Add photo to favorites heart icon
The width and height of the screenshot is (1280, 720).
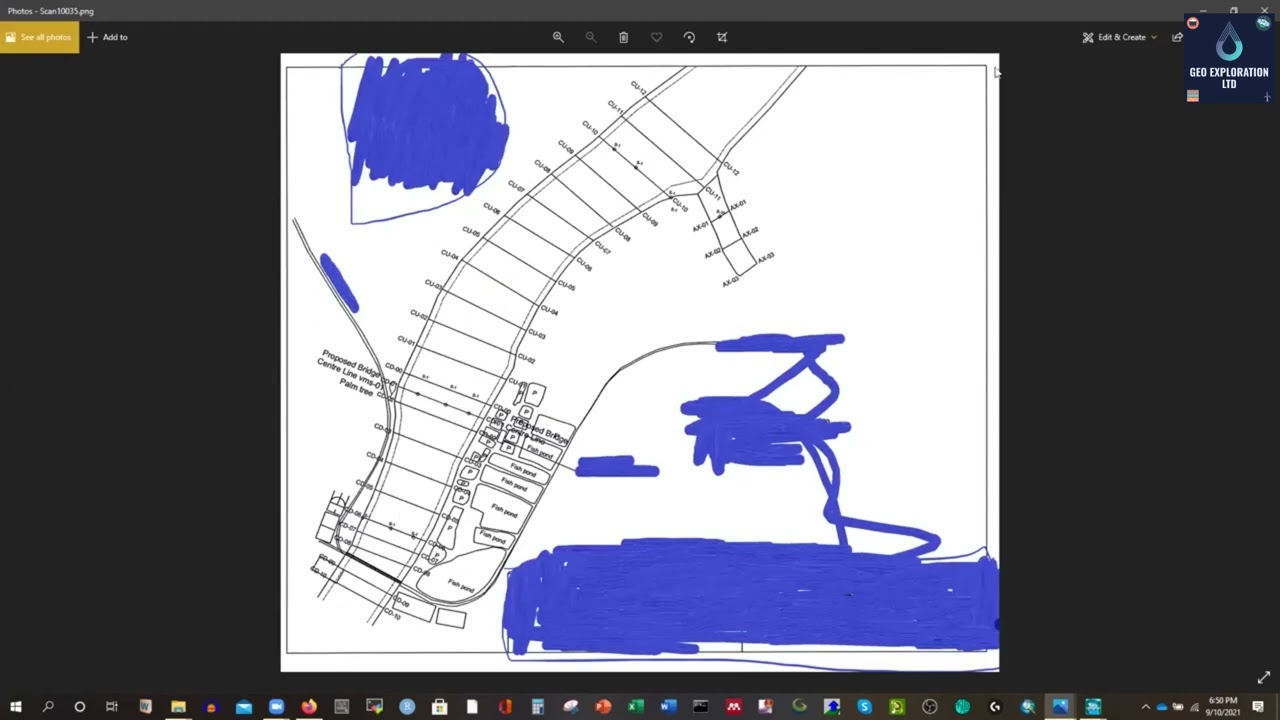coord(656,37)
